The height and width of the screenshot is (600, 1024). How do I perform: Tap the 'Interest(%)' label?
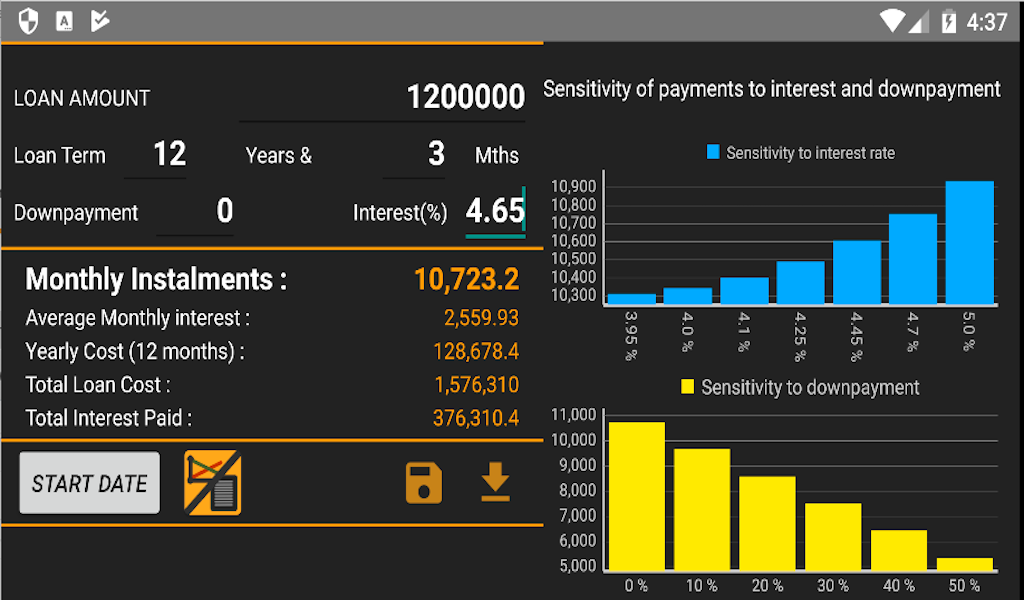(x=400, y=213)
